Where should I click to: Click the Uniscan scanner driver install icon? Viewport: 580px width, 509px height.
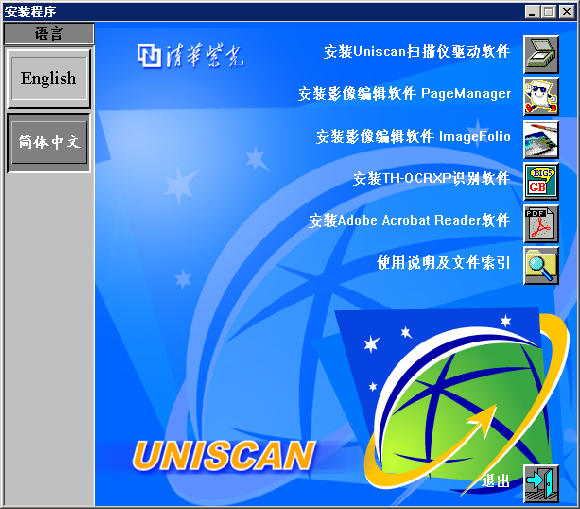point(541,55)
